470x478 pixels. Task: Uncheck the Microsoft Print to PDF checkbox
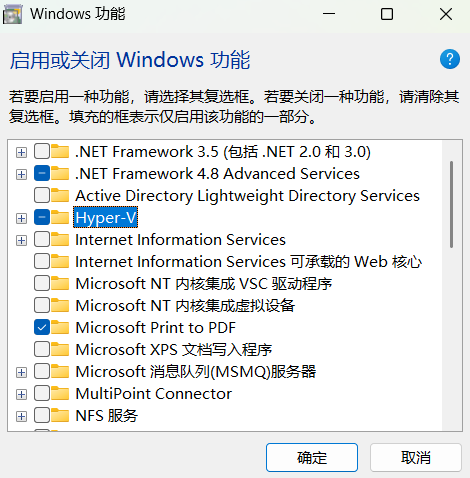(42, 327)
